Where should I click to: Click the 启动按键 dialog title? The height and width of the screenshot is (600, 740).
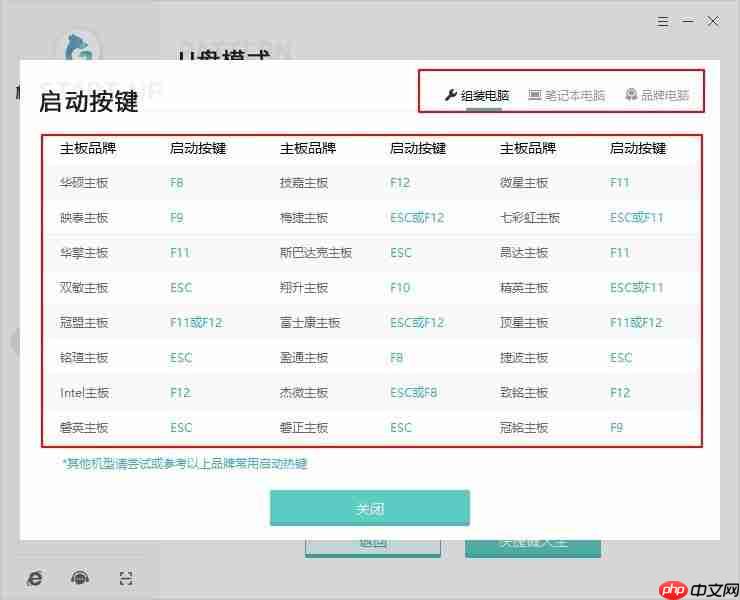[x=89, y=101]
